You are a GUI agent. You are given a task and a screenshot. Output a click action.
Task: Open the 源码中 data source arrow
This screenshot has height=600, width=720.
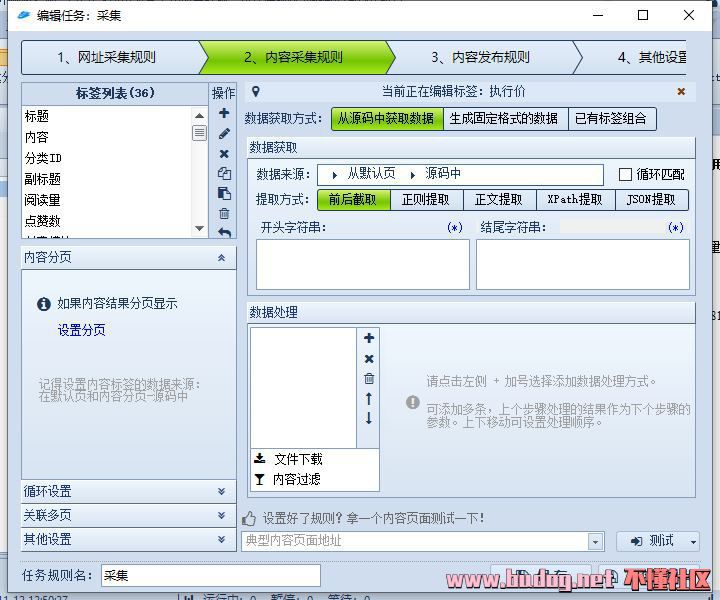(x=412, y=175)
